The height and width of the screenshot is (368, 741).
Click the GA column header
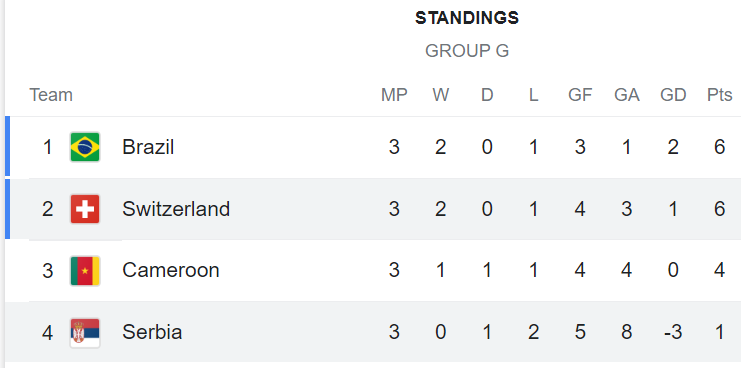tap(627, 95)
